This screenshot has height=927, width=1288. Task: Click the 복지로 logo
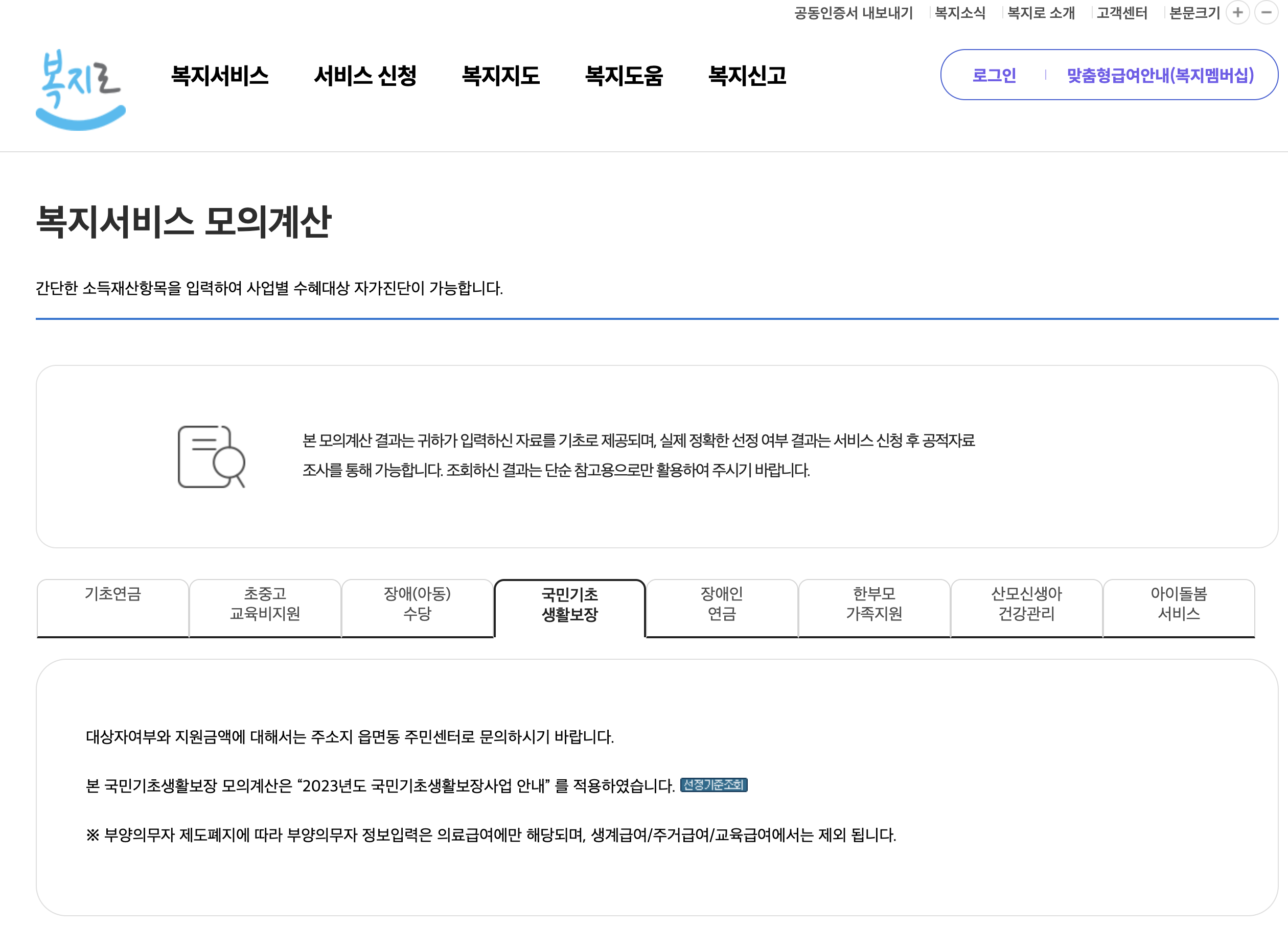[81, 89]
